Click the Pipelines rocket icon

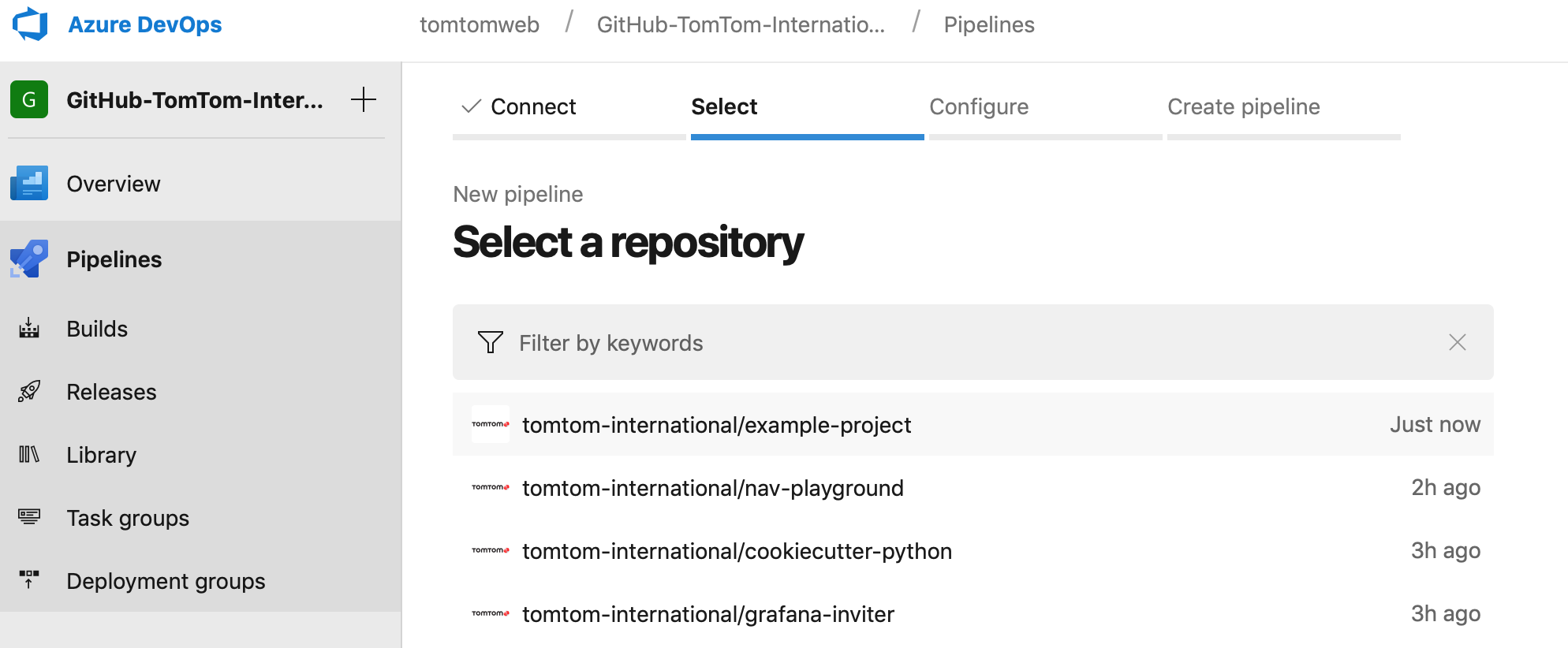[x=29, y=259]
